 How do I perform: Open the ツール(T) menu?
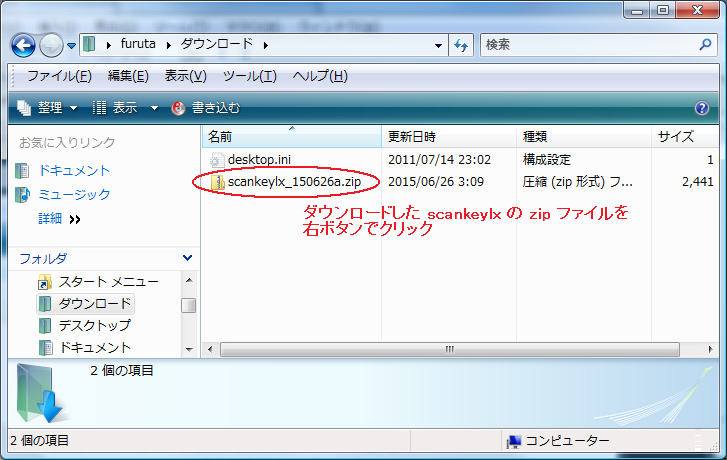coord(250,76)
